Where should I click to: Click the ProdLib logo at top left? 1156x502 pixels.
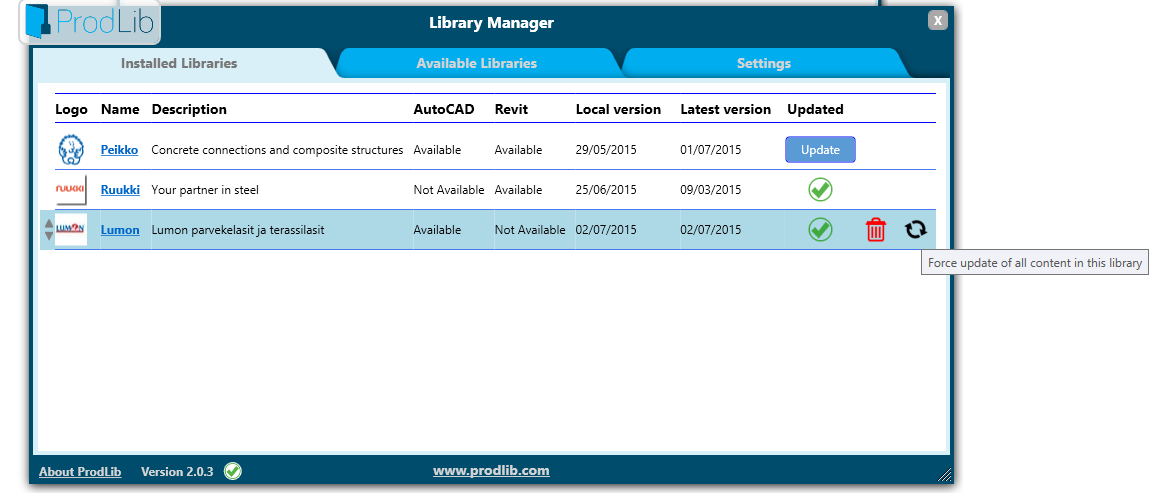(x=90, y=21)
